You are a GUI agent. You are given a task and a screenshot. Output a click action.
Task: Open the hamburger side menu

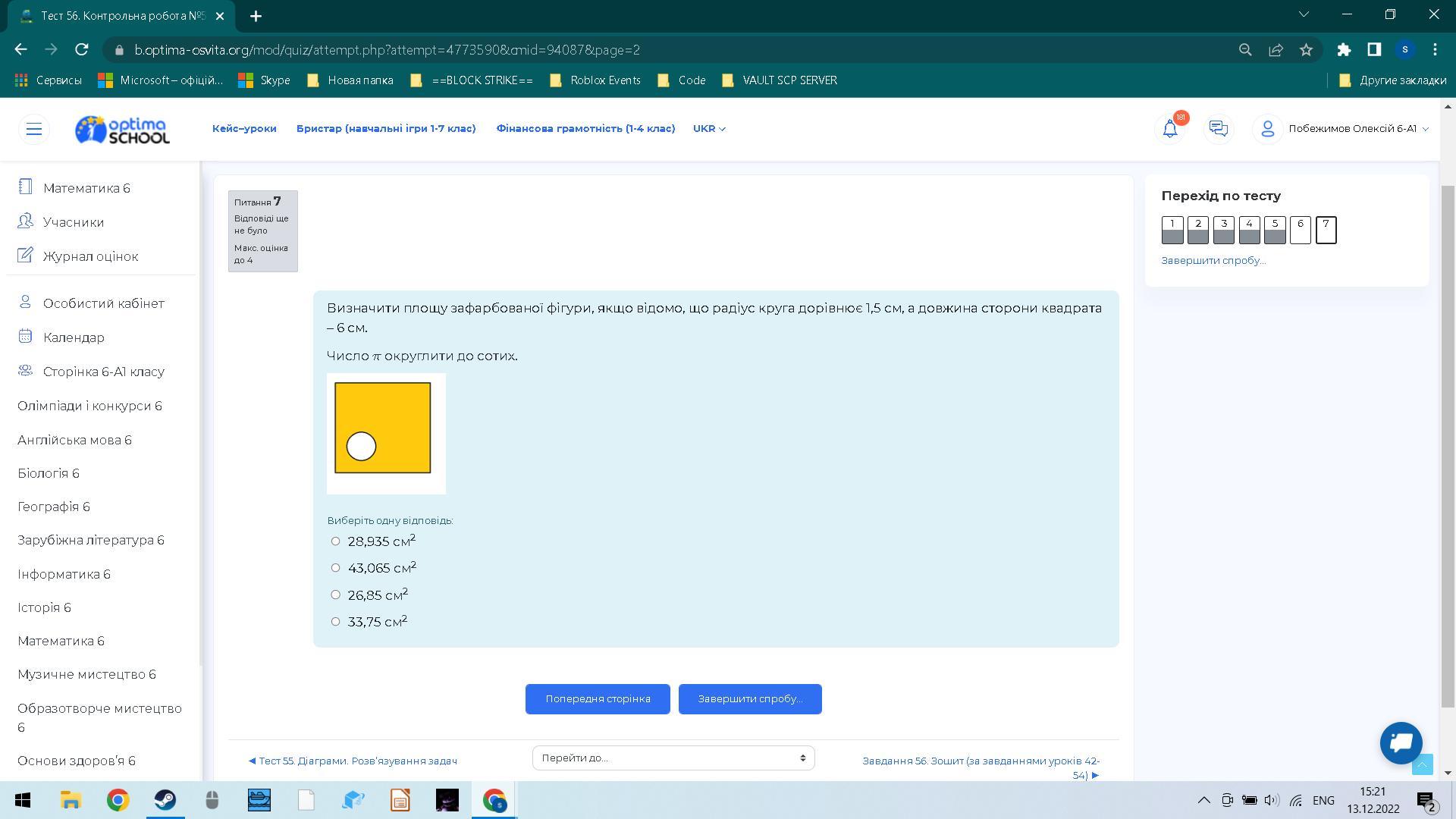pyautogui.click(x=34, y=129)
